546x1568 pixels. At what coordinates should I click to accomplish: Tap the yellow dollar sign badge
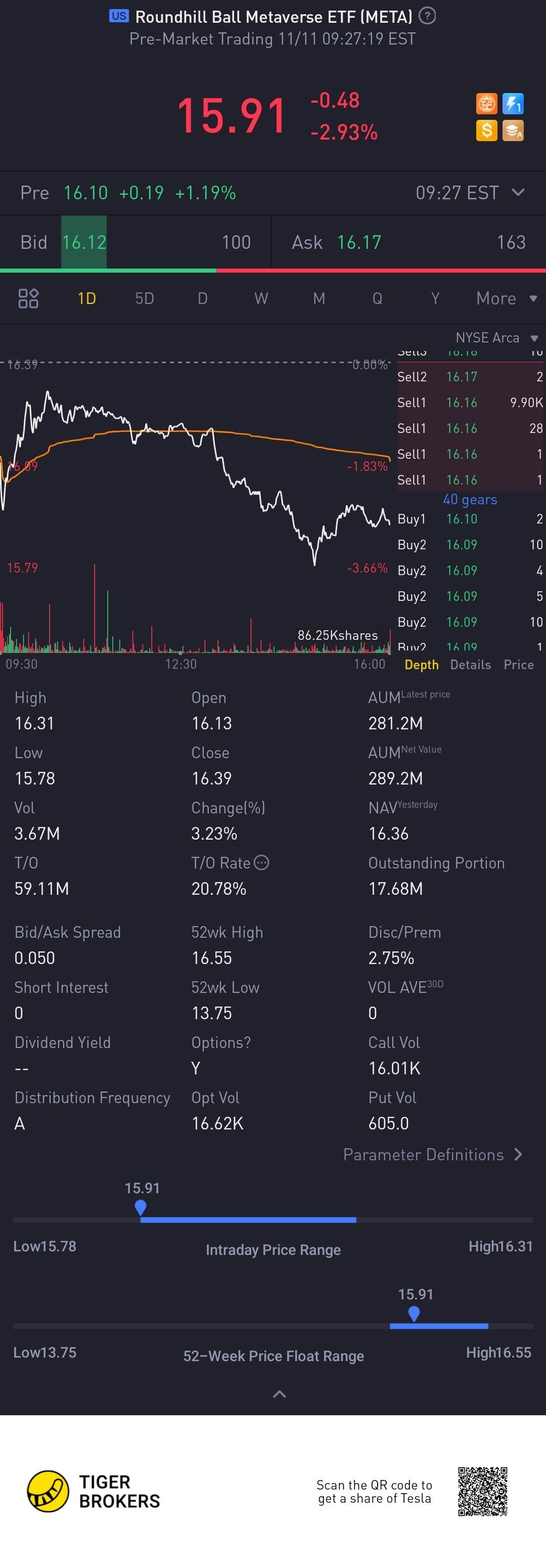(x=486, y=130)
